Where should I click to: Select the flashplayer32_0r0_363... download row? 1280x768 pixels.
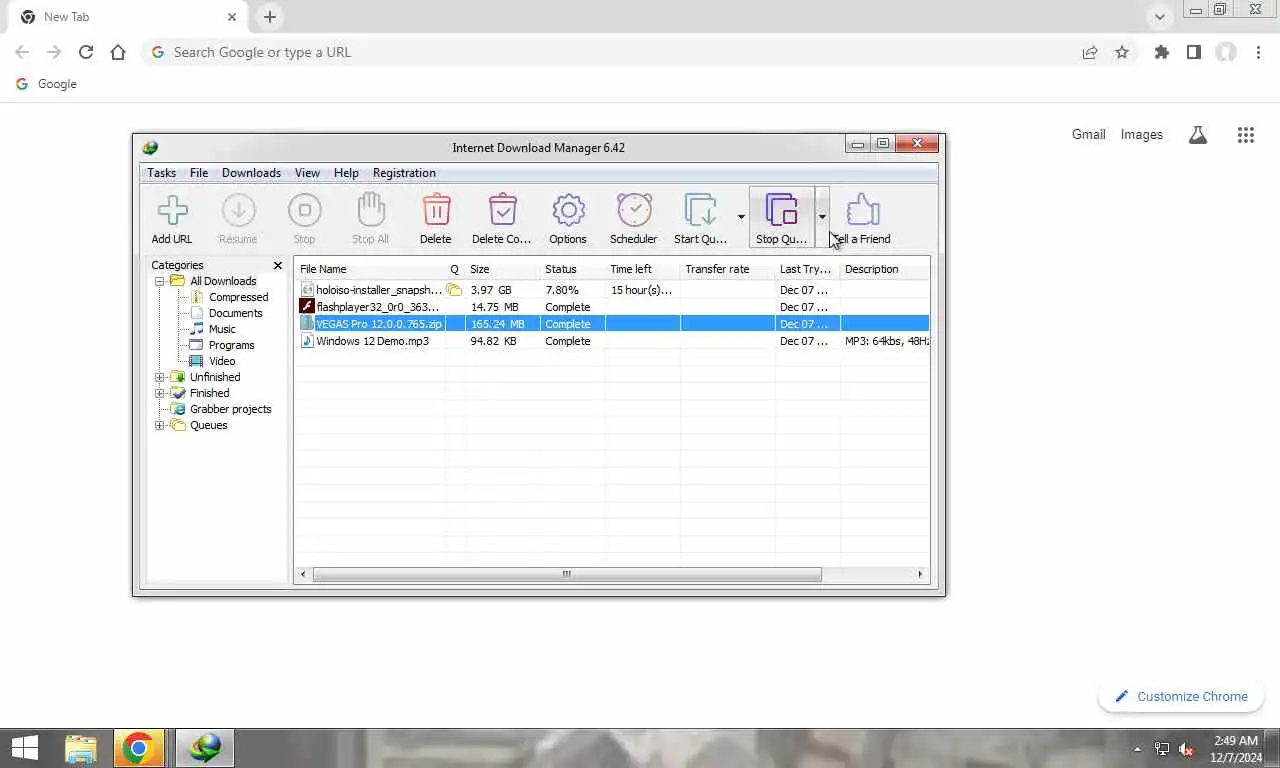point(612,307)
